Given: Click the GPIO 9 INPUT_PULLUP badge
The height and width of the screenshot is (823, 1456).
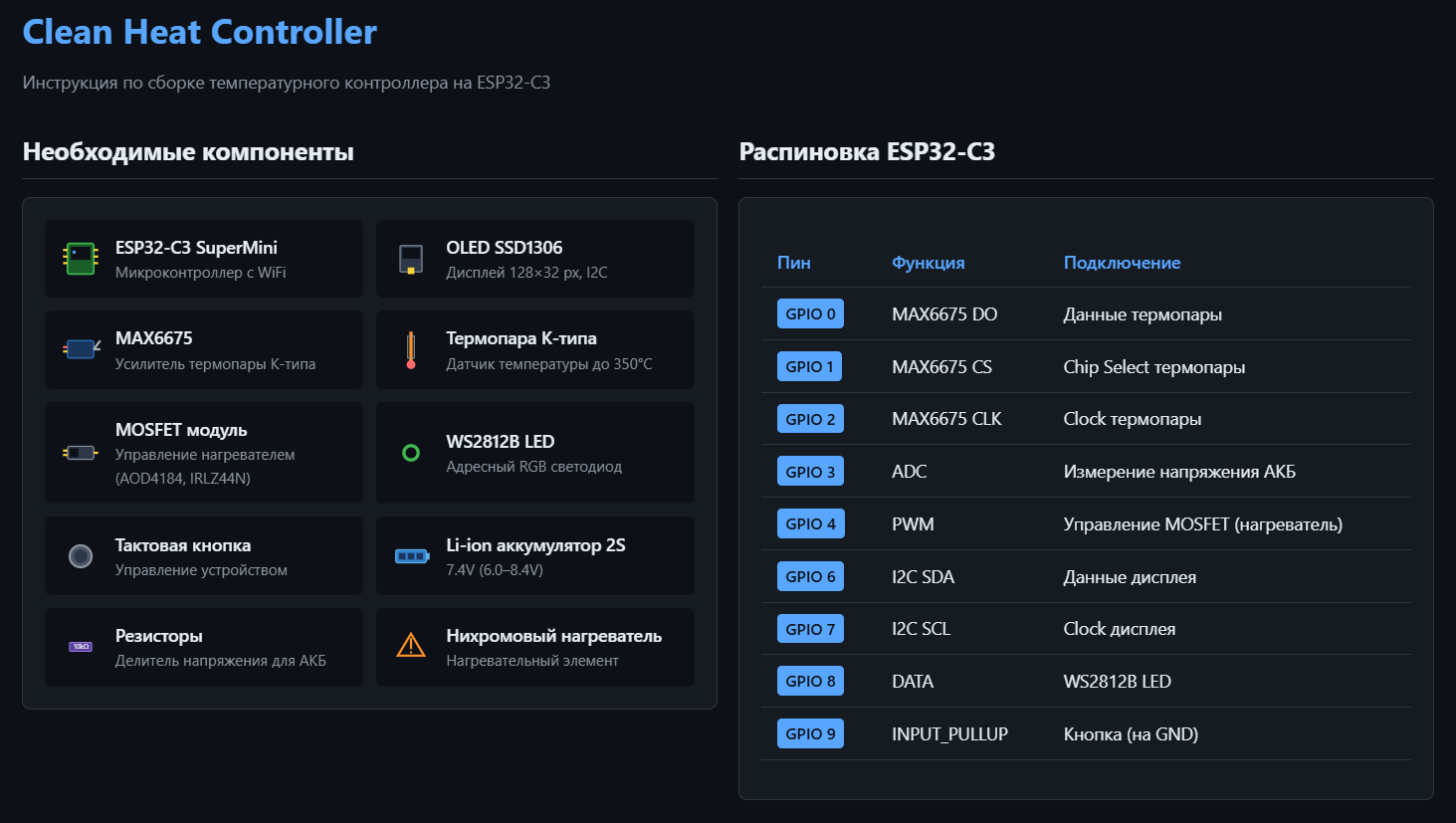Looking at the screenshot, I should coord(809,732).
